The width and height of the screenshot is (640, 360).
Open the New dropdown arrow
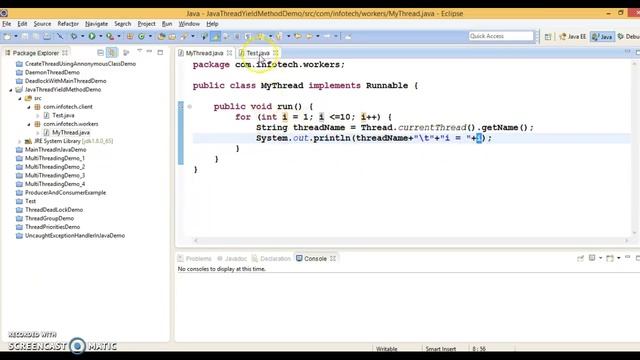pyautogui.click(x=16, y=37)
